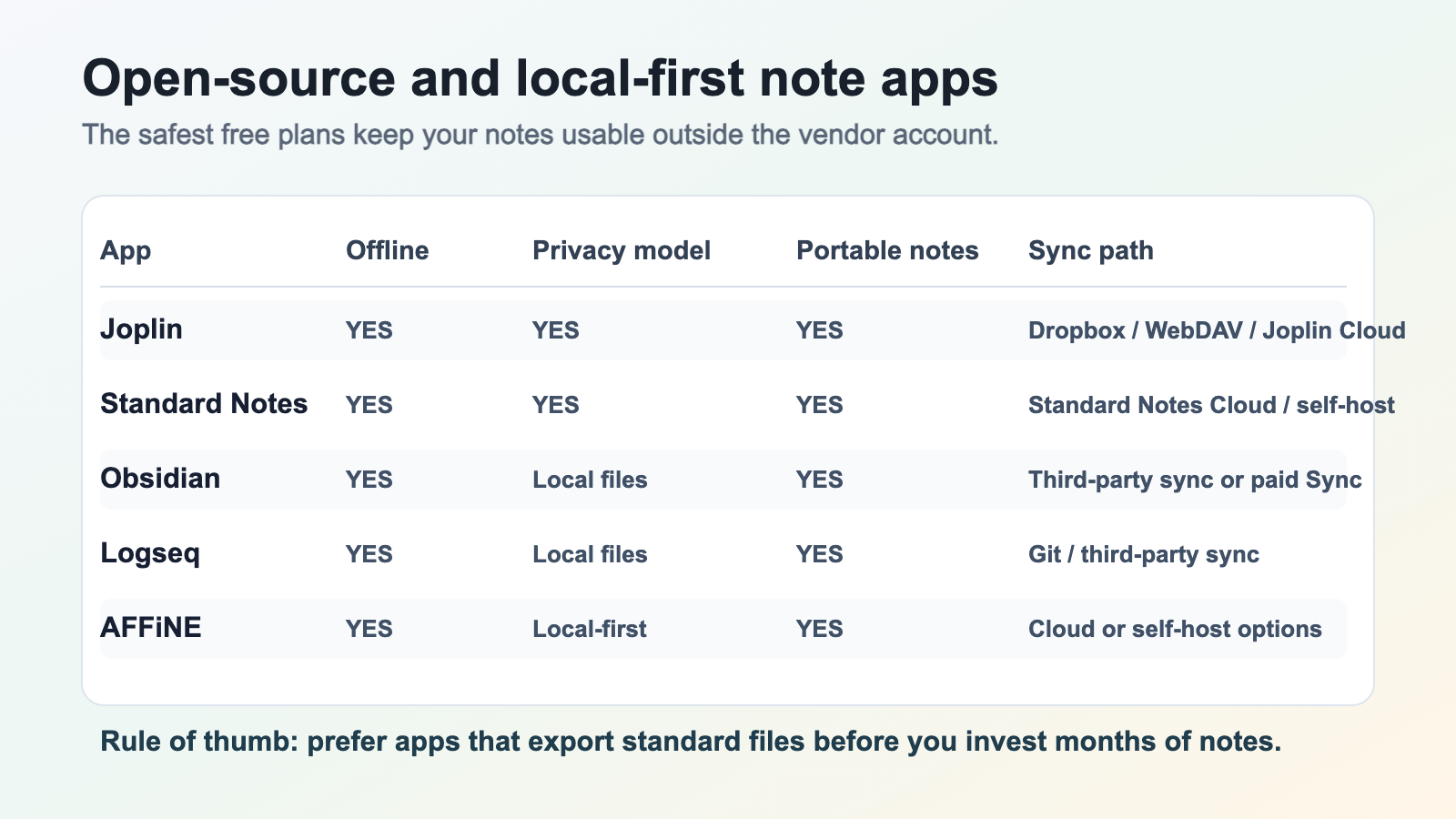Click Obsidian's Portable notes YES cell

[820, 480]
